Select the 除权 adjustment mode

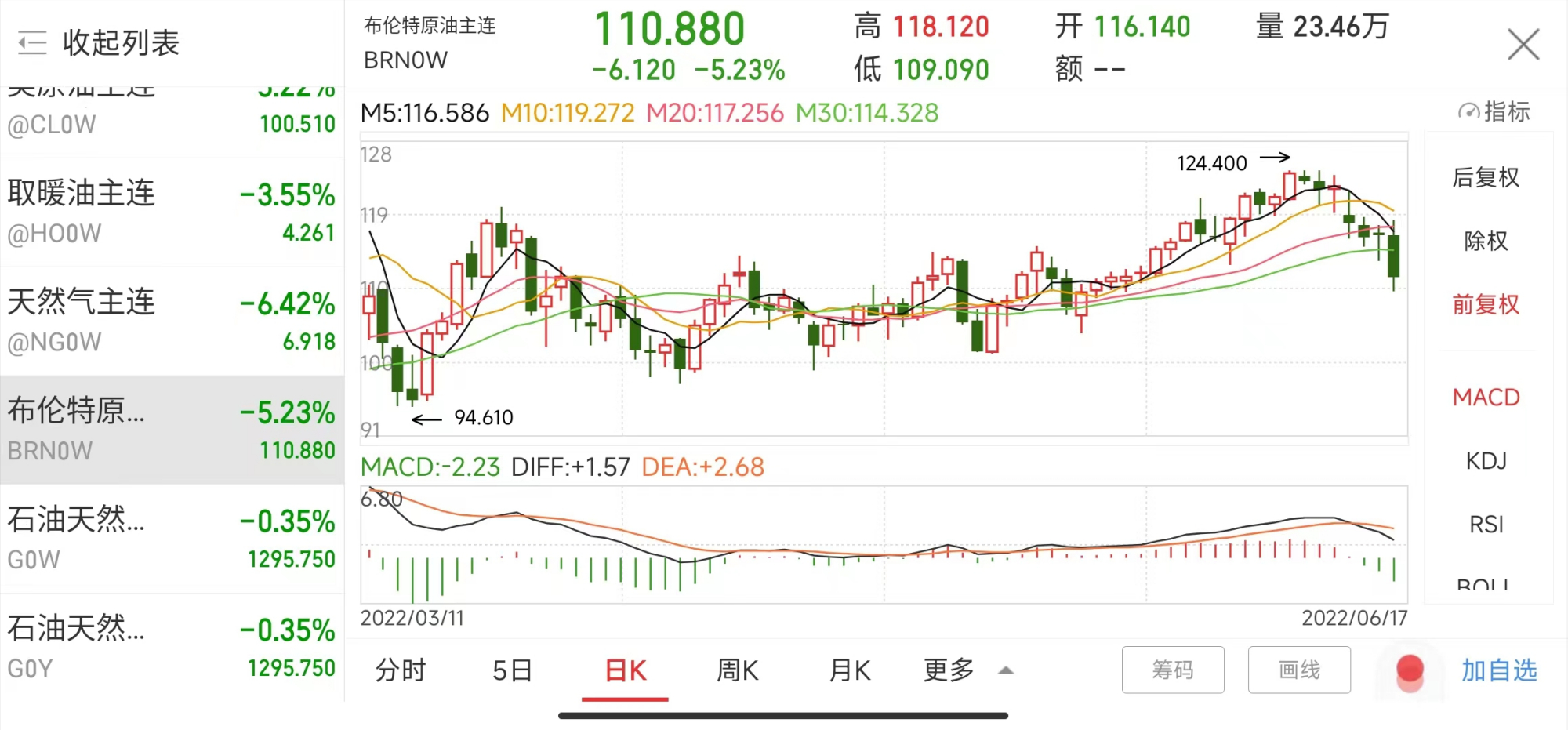pos(1486,241)
